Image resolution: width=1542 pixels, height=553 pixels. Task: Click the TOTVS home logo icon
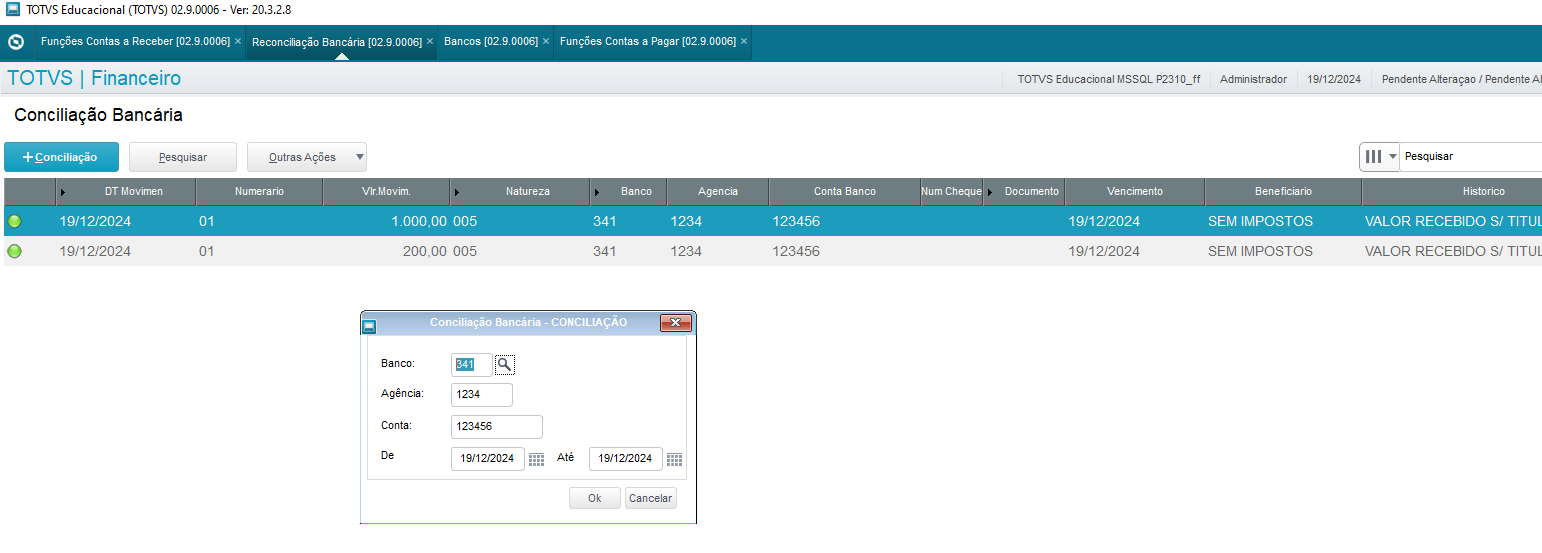pyautogui.click(x=15, y=42)
